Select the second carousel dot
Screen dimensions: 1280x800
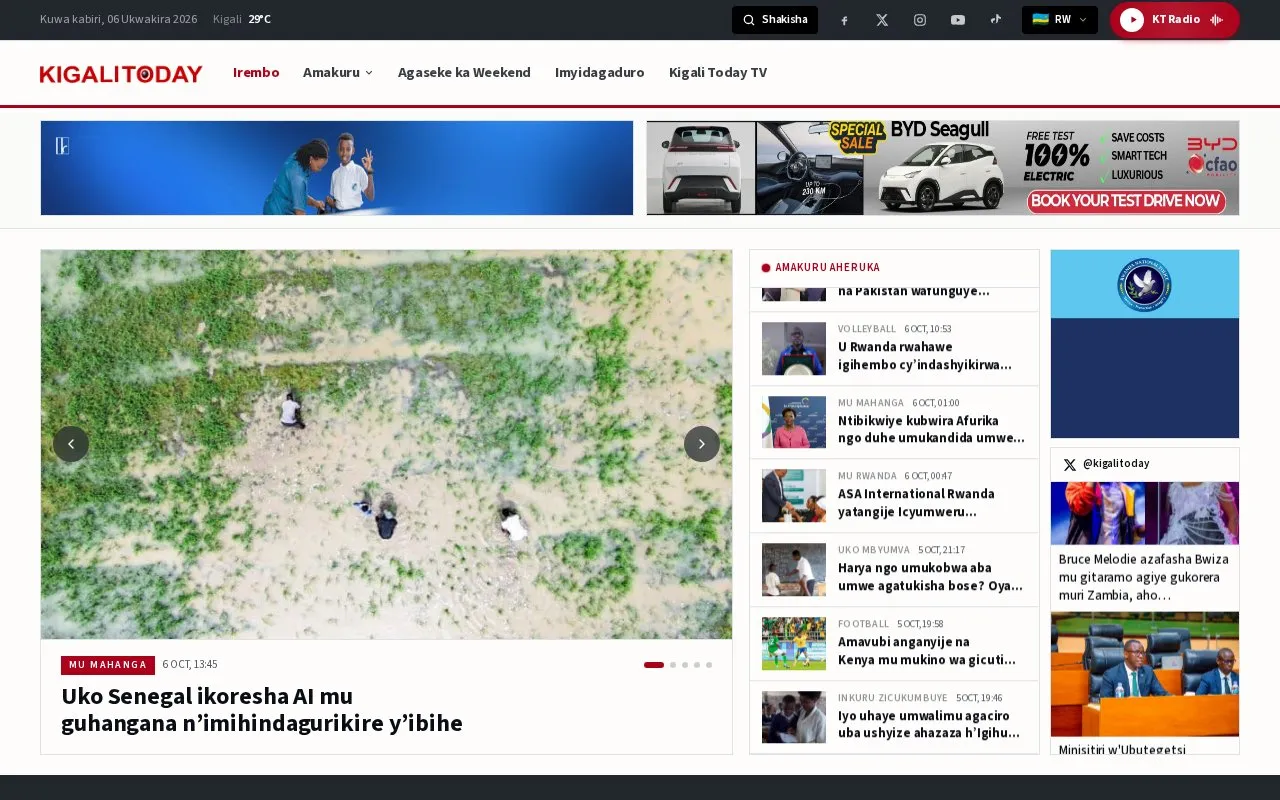pos(673,665)
